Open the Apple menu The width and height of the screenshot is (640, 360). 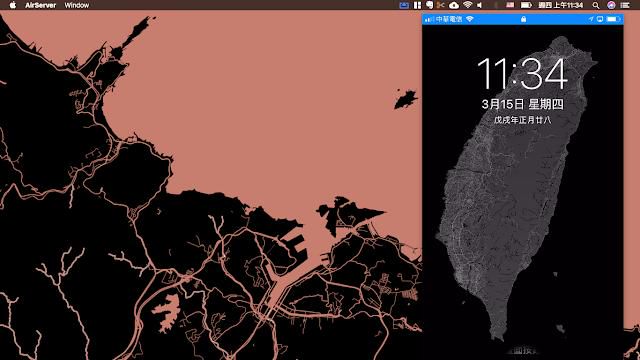pyautogui.click(x=13, y=5)
